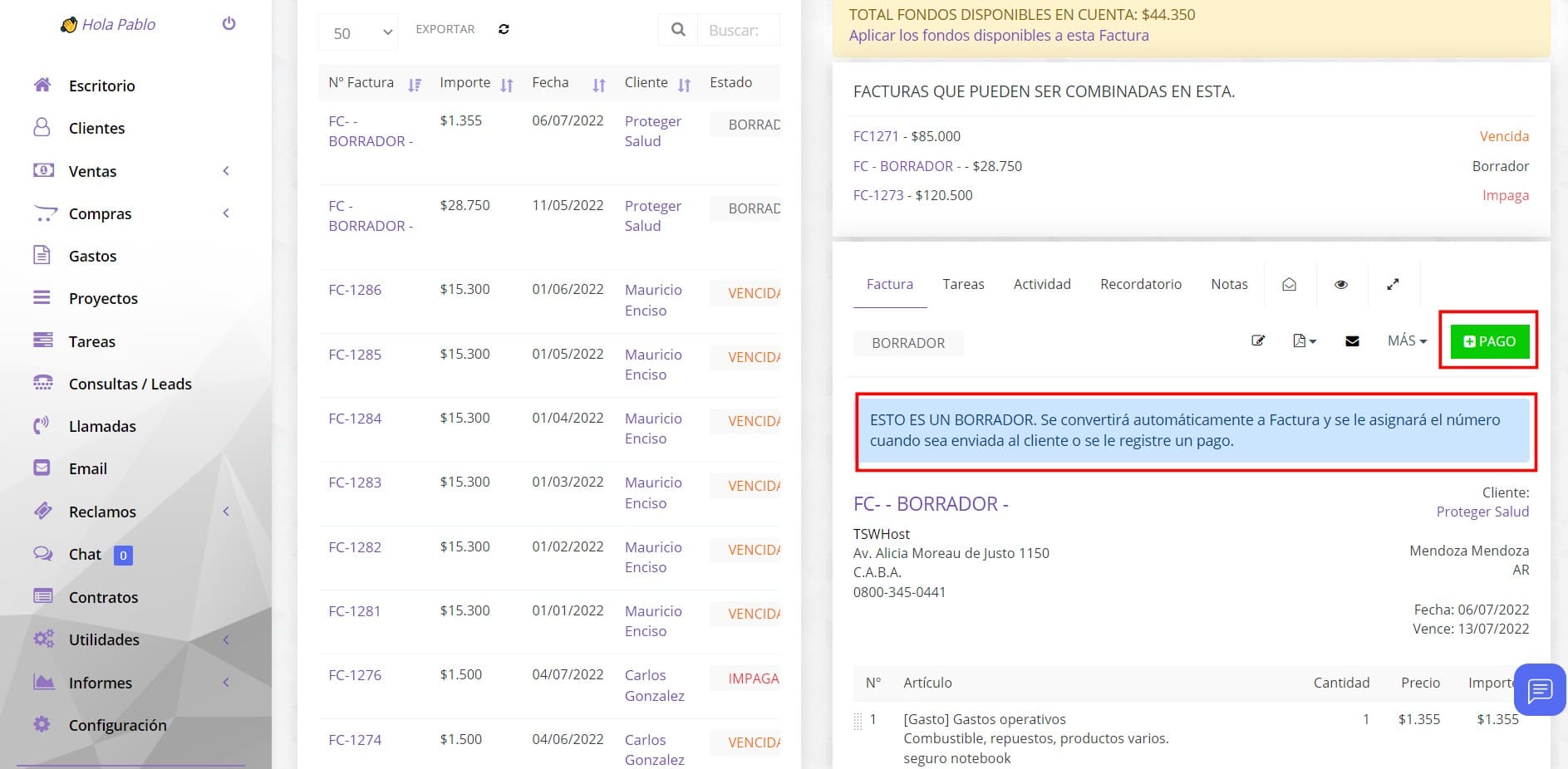Open invoice FC-1285 in list
The height and width of the screenshot is (769, 1568).
[355, 355]
